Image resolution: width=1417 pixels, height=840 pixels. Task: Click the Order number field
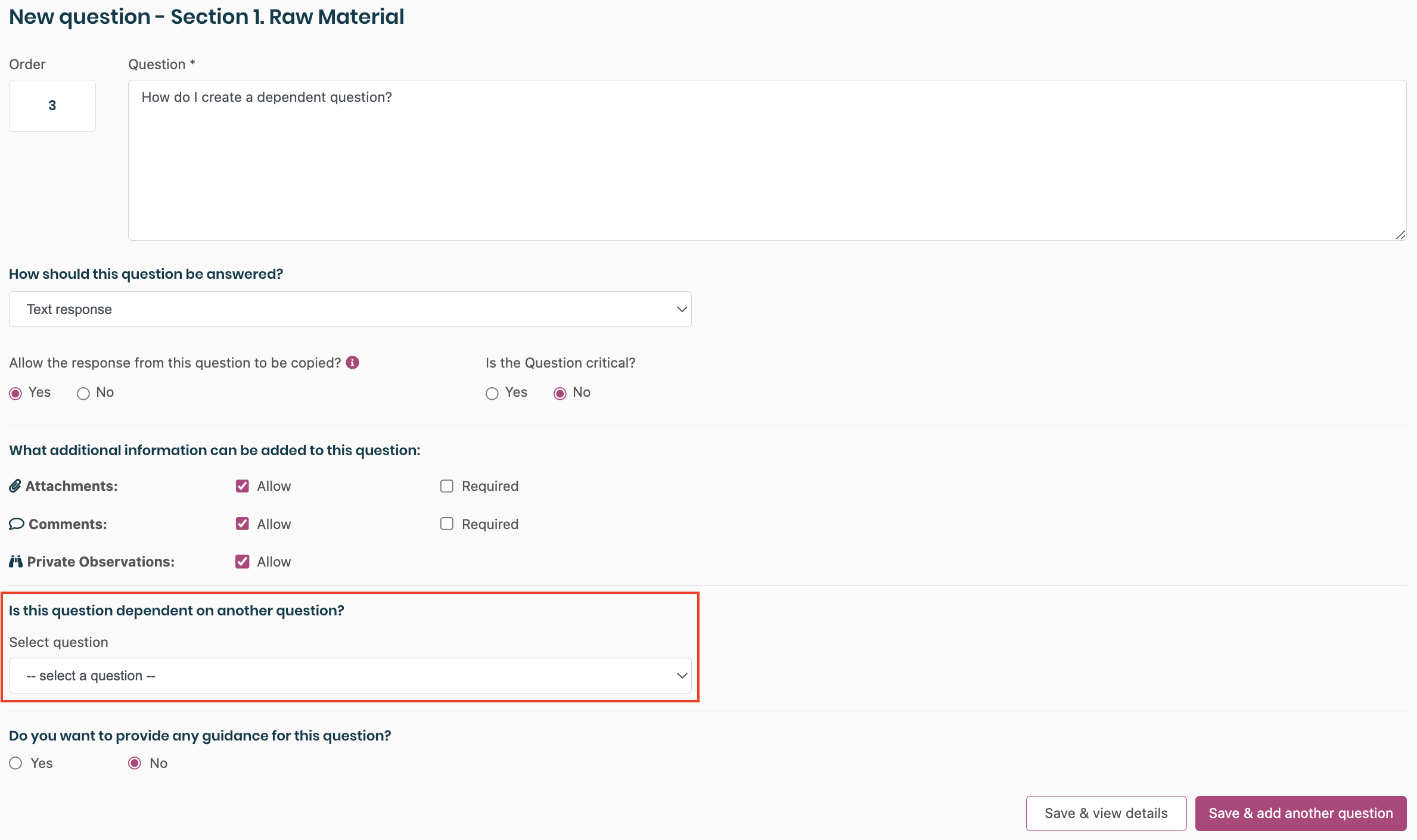[x=52, y=105]
